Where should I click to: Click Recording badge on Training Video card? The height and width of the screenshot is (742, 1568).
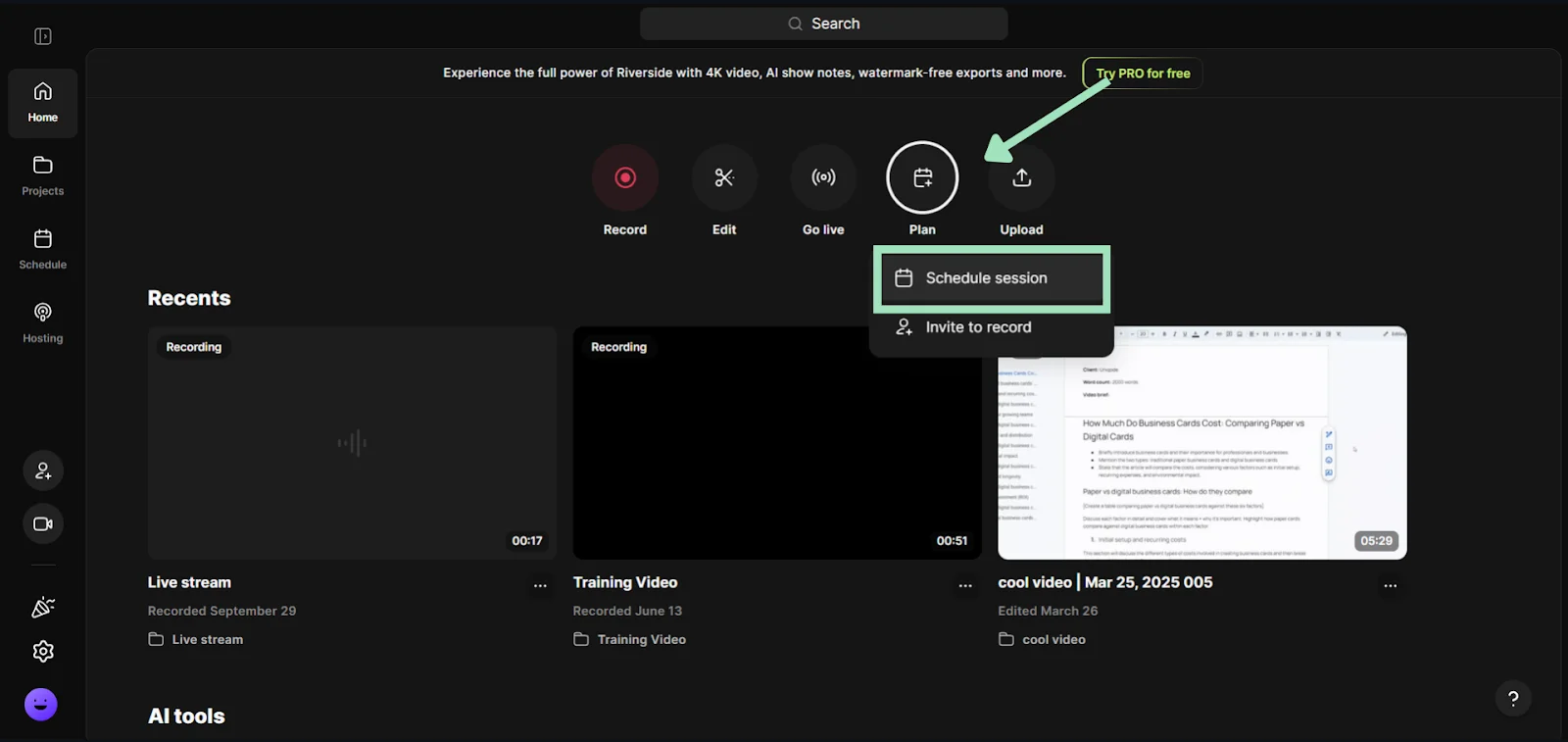(x=619, y=347)
